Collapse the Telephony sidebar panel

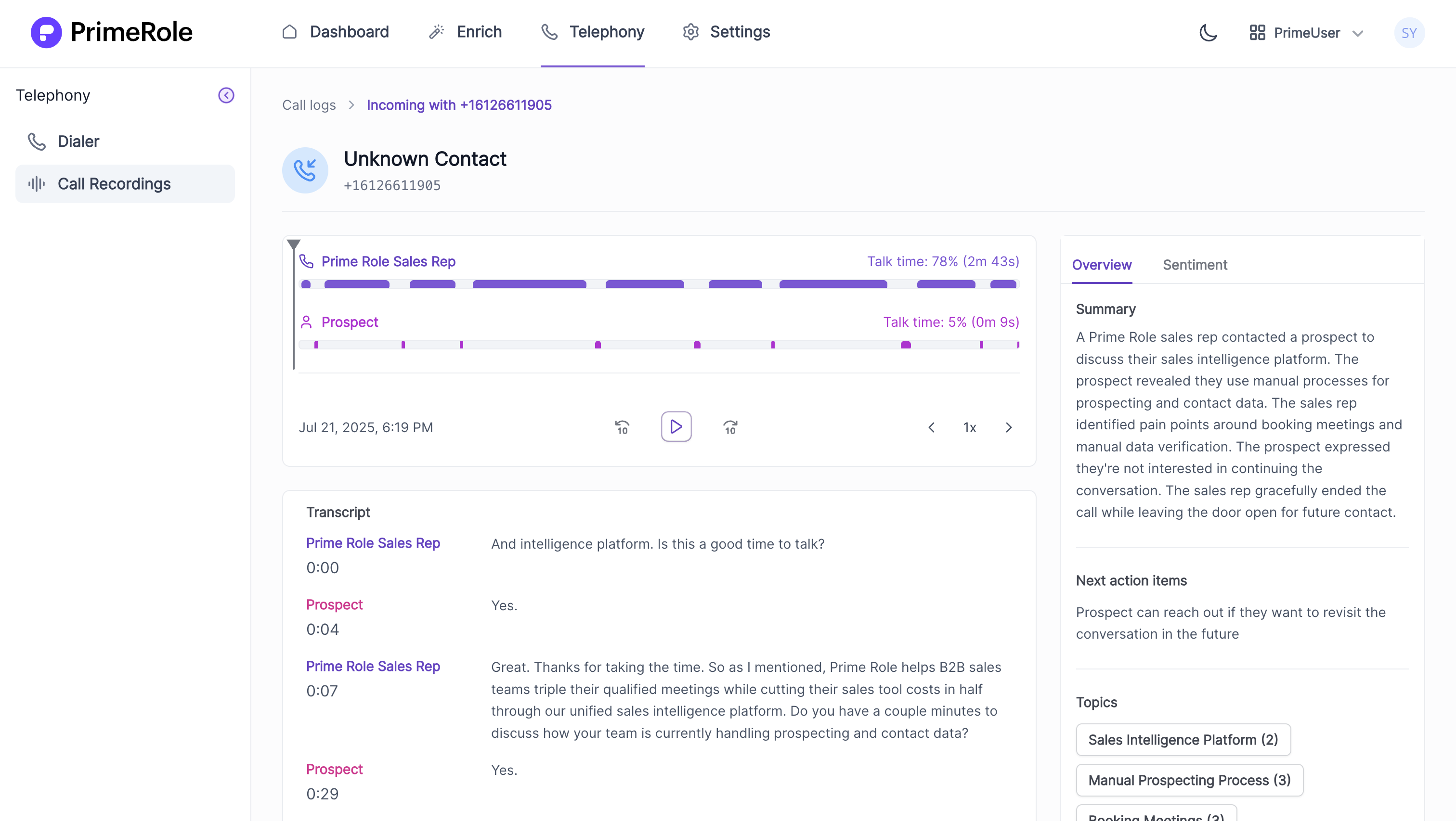226,95
